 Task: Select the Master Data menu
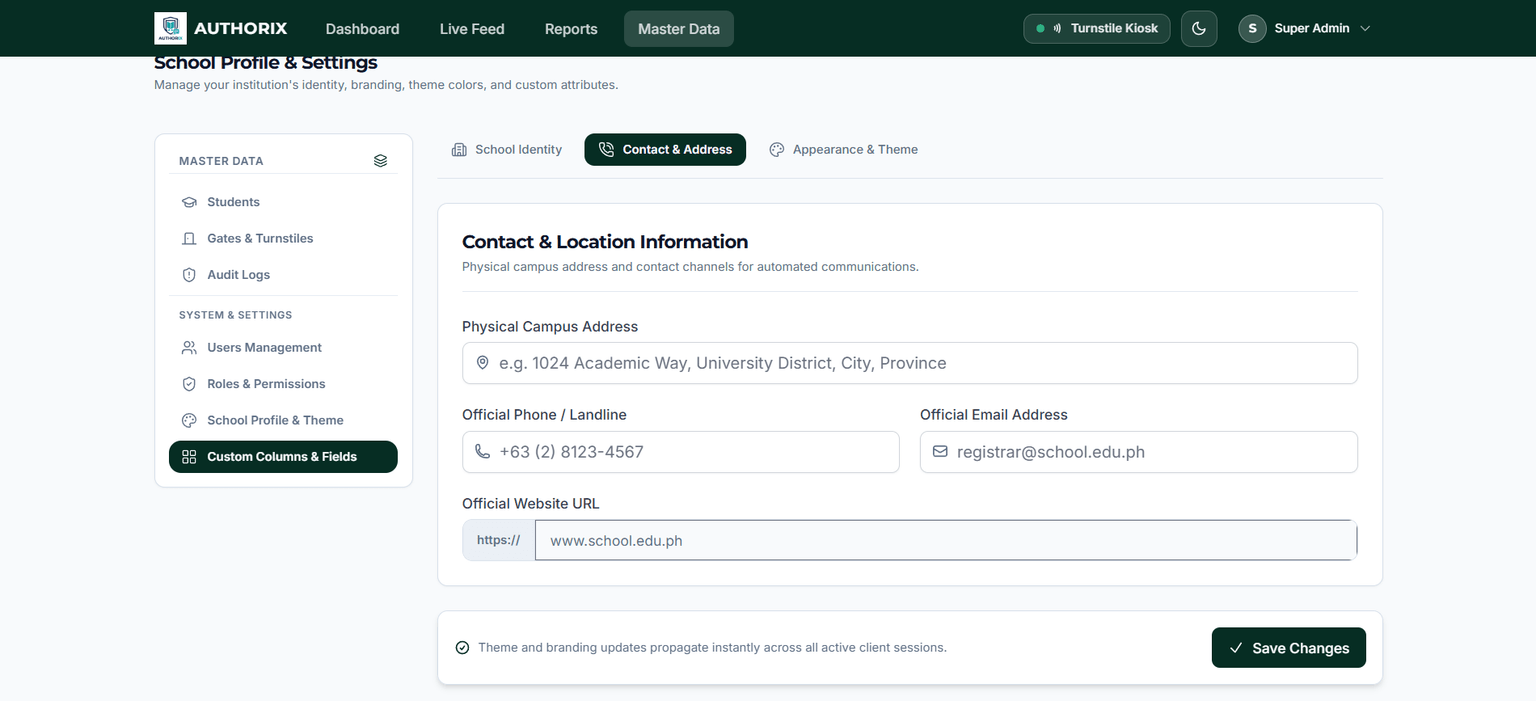pyautogui.click(x=679, y=29)
